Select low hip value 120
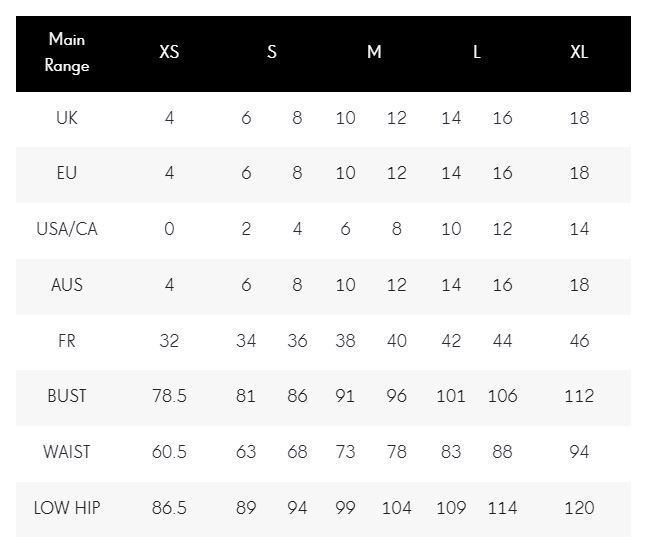Viewport: 647px width, 548px height. 578,508
